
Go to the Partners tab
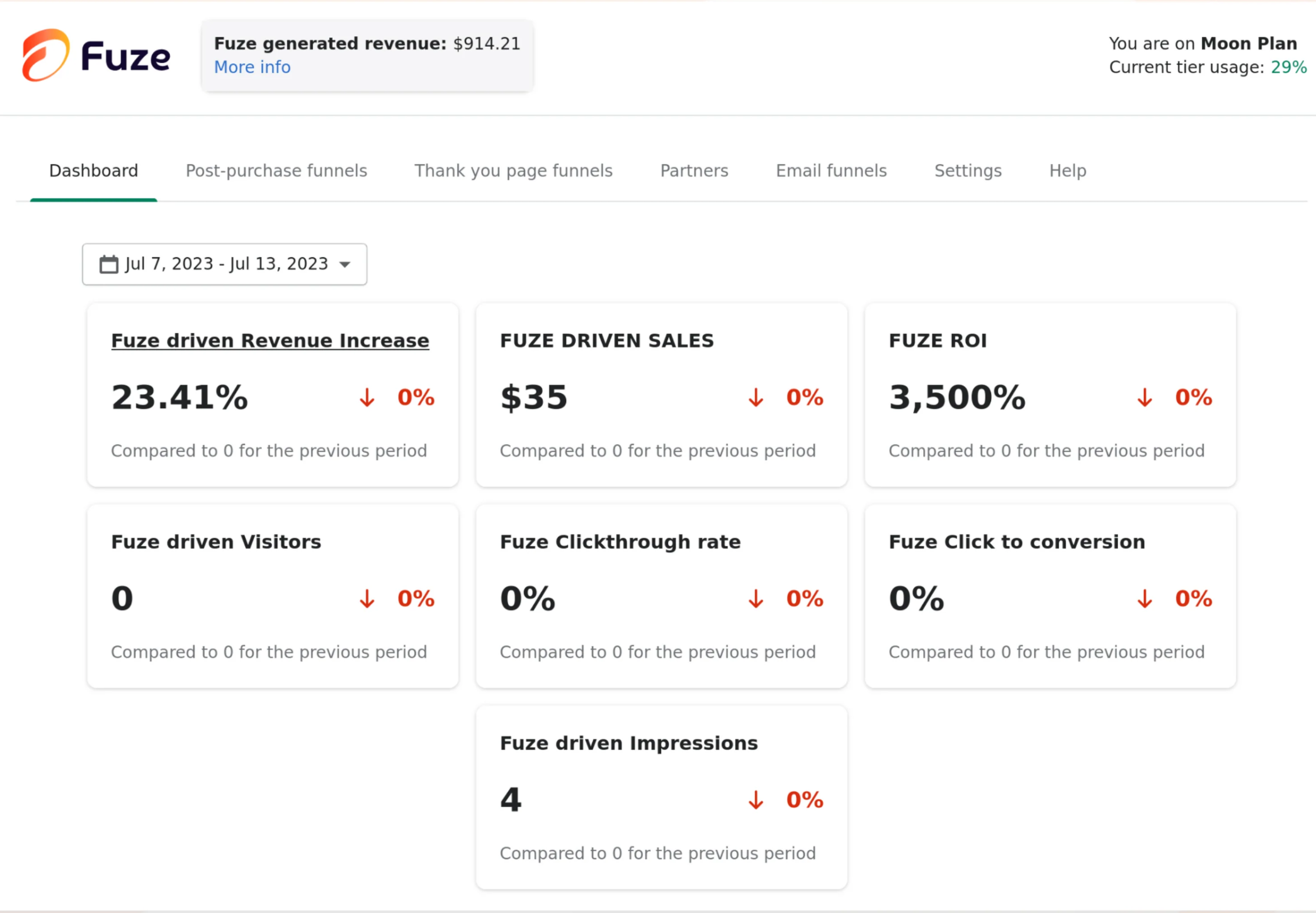coord(694,170)
